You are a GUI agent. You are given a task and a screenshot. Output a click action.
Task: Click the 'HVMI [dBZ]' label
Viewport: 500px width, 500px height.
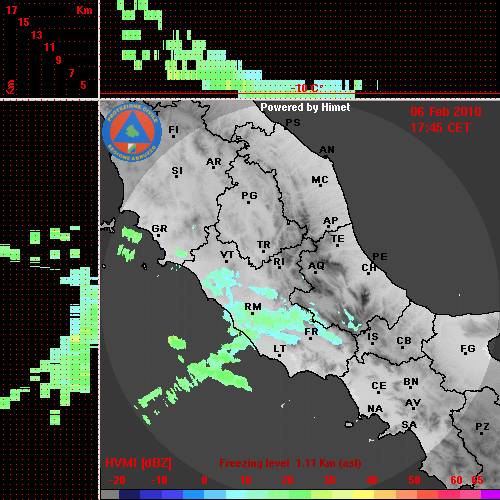(138, 463)
